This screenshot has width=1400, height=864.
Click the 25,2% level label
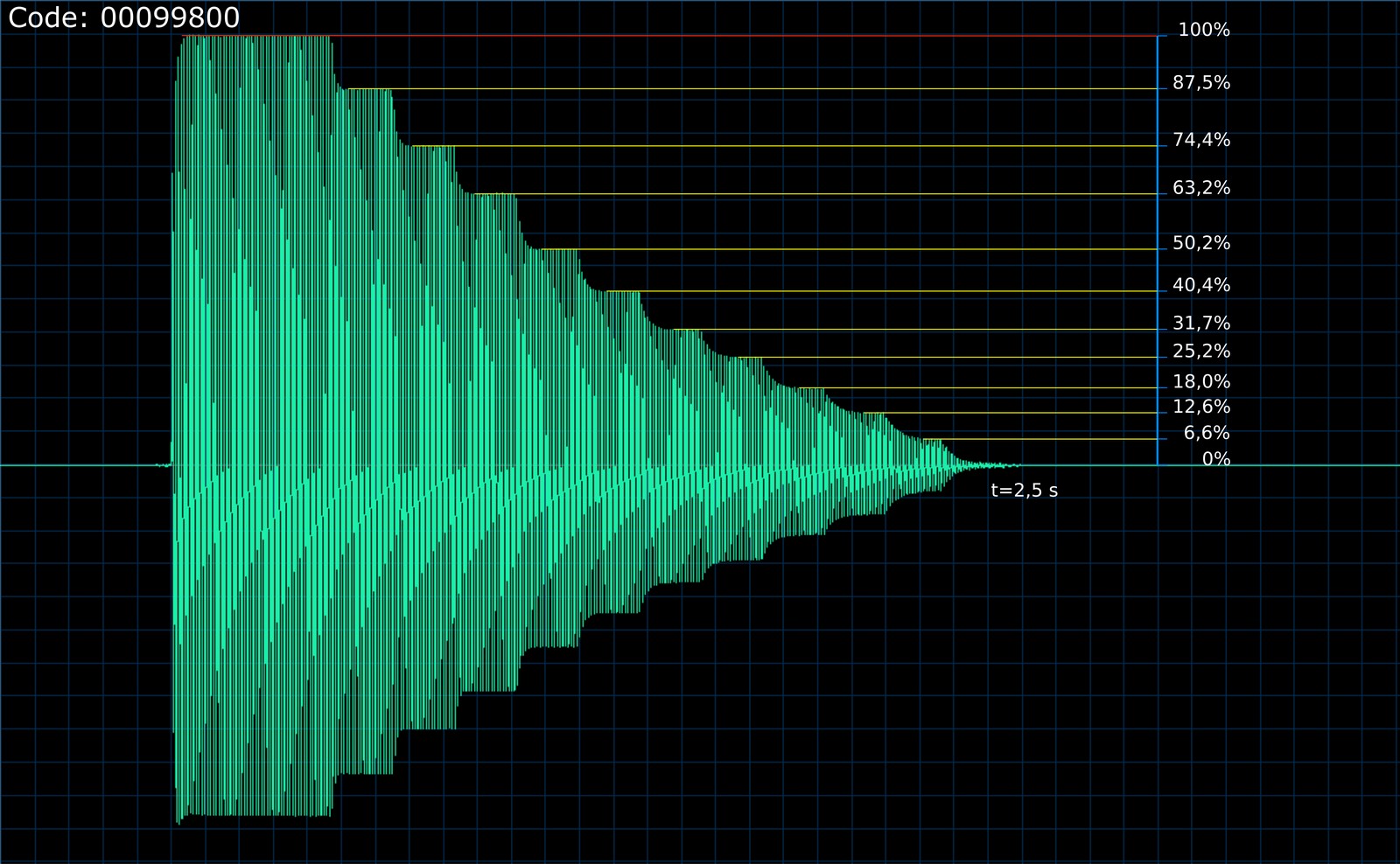(x=1201, y=352)
